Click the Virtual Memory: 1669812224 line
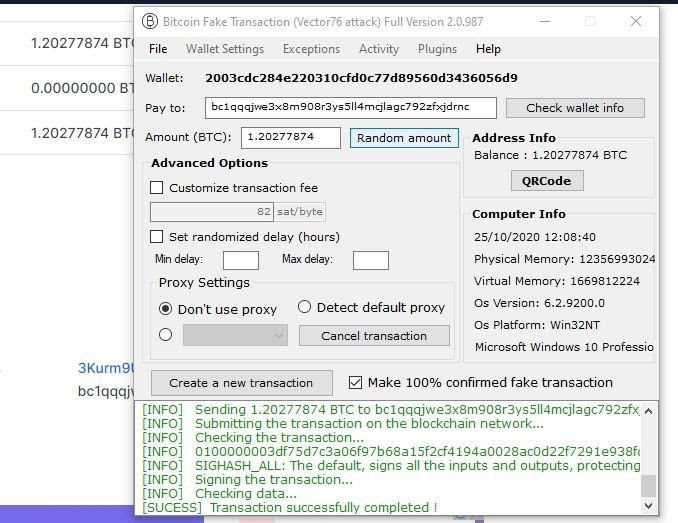 556,281
